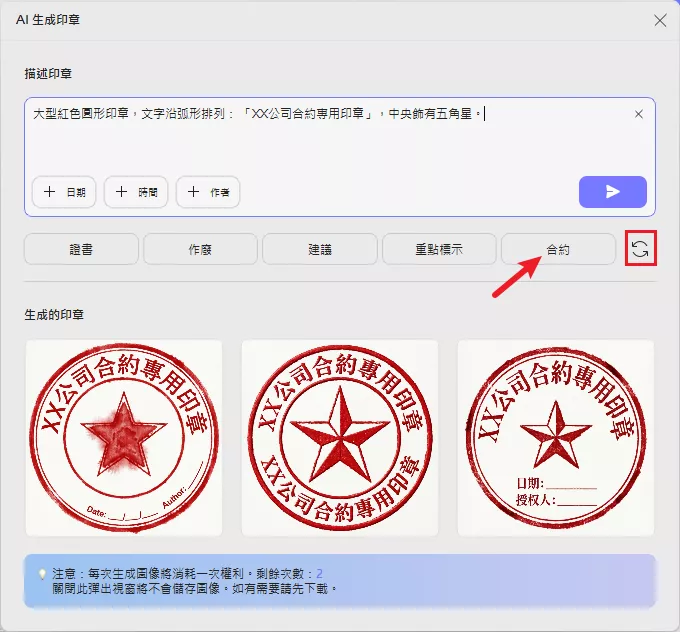The image size is (680, 632).
Task: Add the 時間 field to the description
Action: point(136,192)
